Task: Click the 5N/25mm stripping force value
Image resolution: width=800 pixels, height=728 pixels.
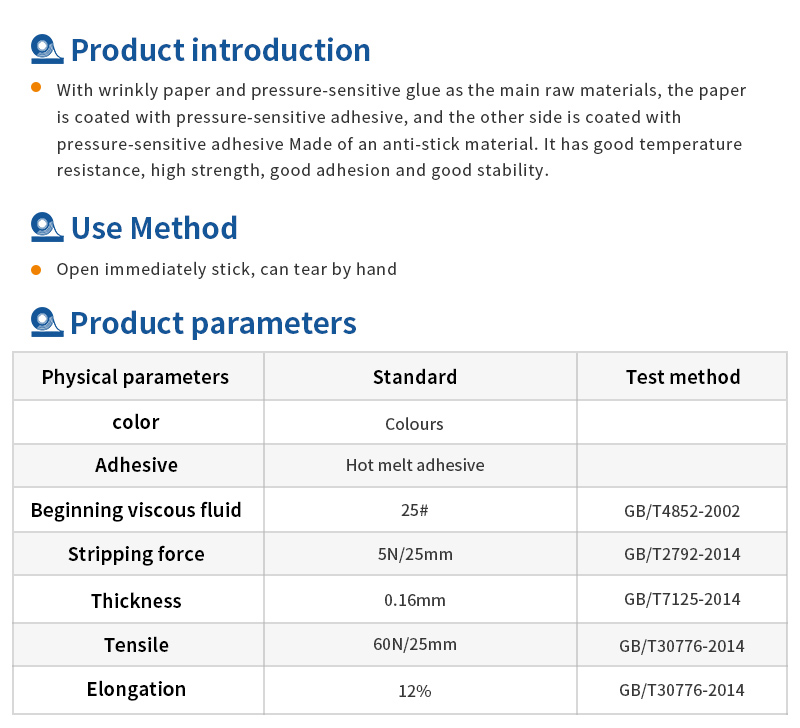Action: click(x=415, y=554)
